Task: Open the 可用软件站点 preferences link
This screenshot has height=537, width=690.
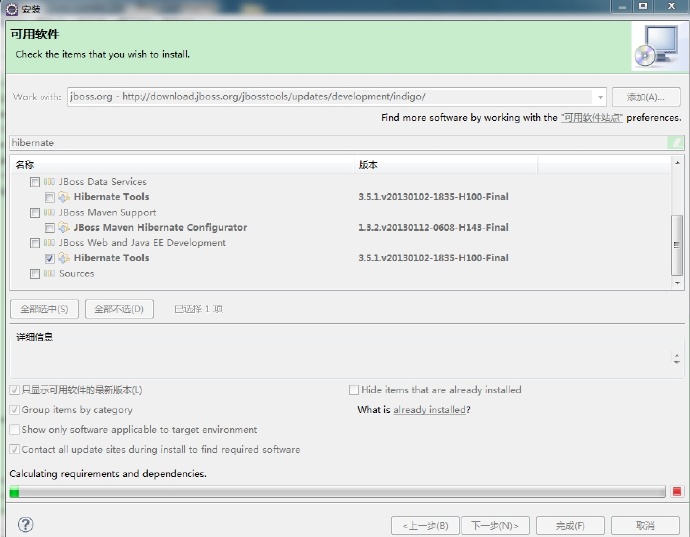Action: [592, 118]
